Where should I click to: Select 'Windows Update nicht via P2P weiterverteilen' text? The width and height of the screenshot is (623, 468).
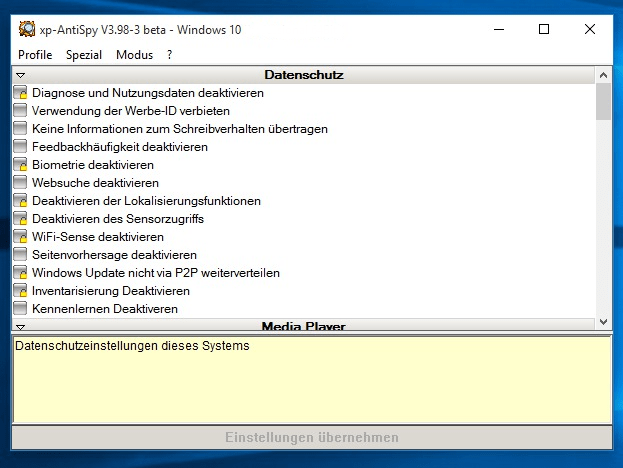click(x=156, y=273)
